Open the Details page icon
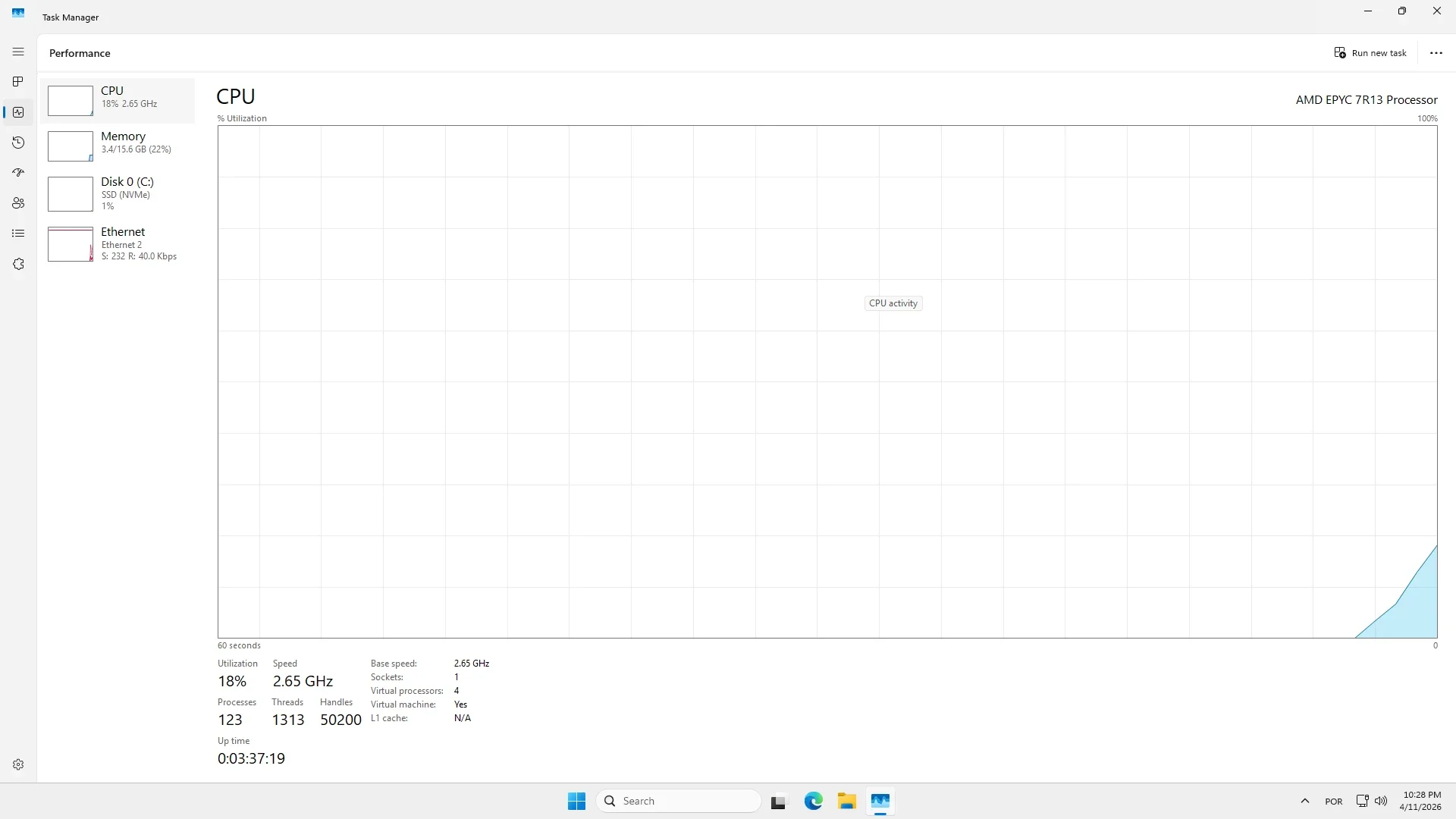The image size is (1456, 819). pos(18,234)
